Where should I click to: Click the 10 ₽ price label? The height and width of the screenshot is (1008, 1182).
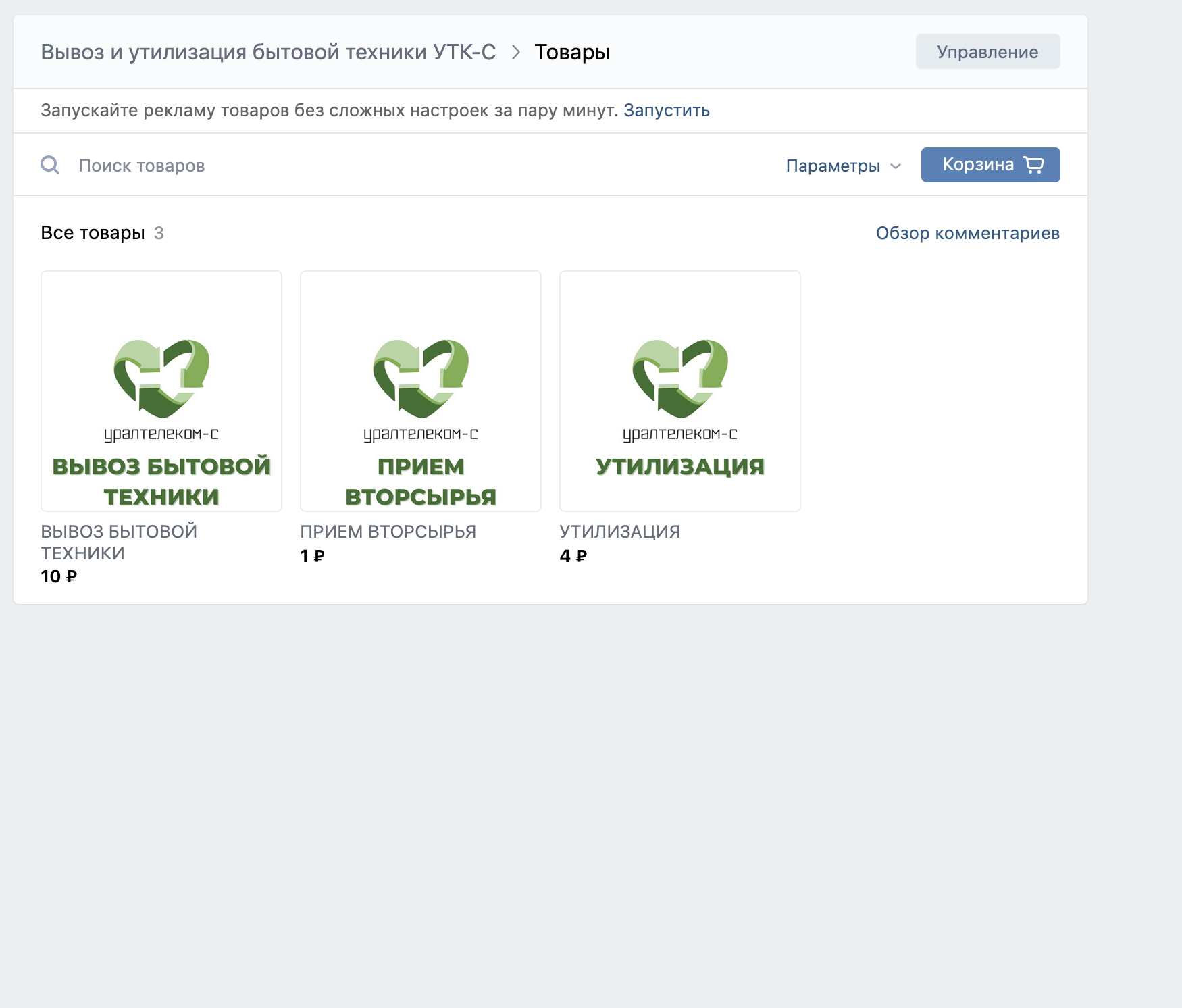pyautogui.click(x=59, y=576)
